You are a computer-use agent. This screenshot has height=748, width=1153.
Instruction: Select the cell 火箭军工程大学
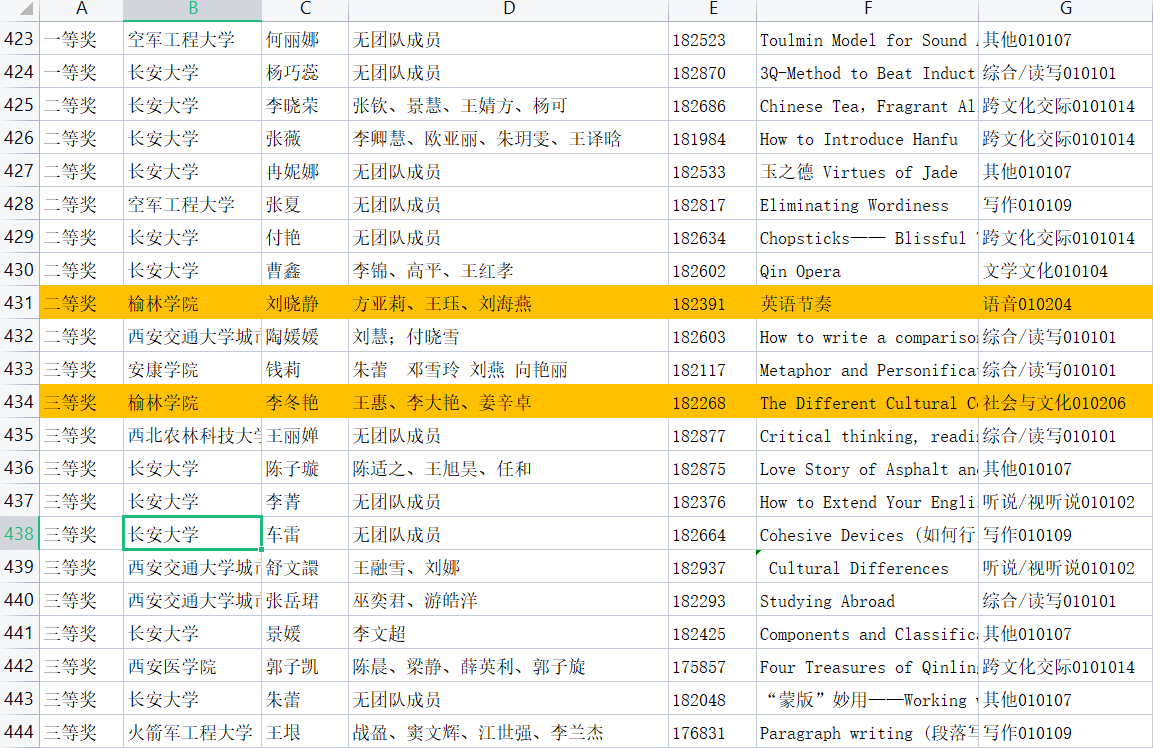[192, 733]
